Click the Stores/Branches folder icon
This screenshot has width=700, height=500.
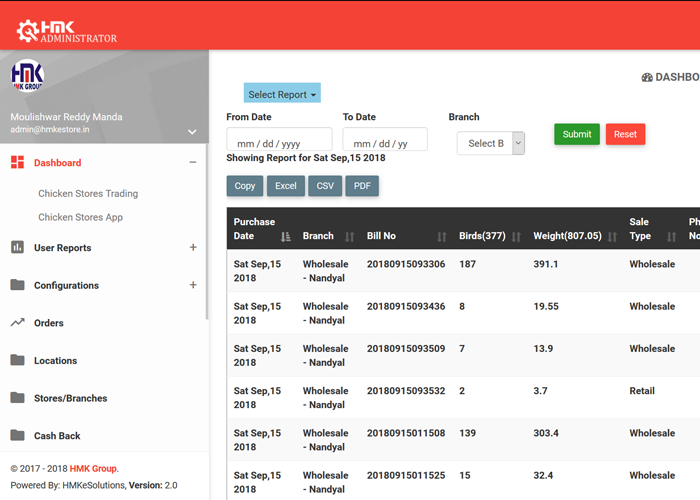tap(17, 398)
